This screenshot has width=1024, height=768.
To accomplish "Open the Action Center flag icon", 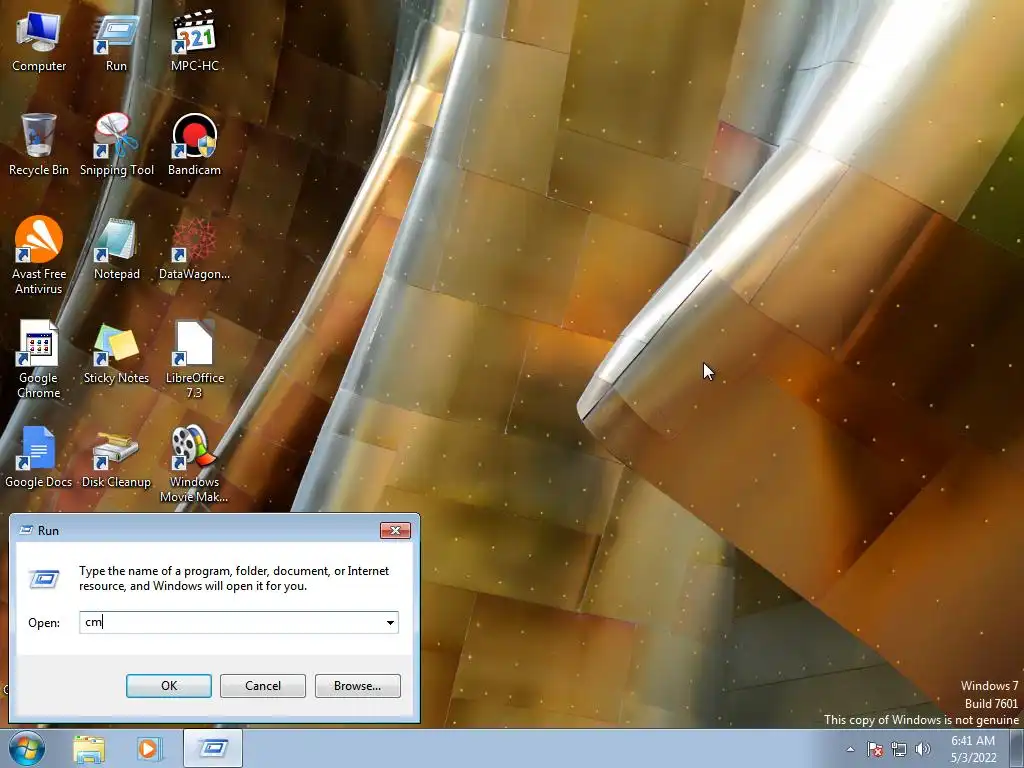I will 874,749.
